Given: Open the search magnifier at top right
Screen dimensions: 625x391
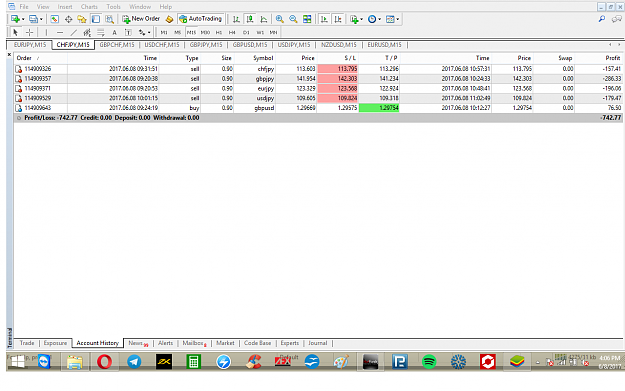Looking at the screenshot, I should [602, 19].
